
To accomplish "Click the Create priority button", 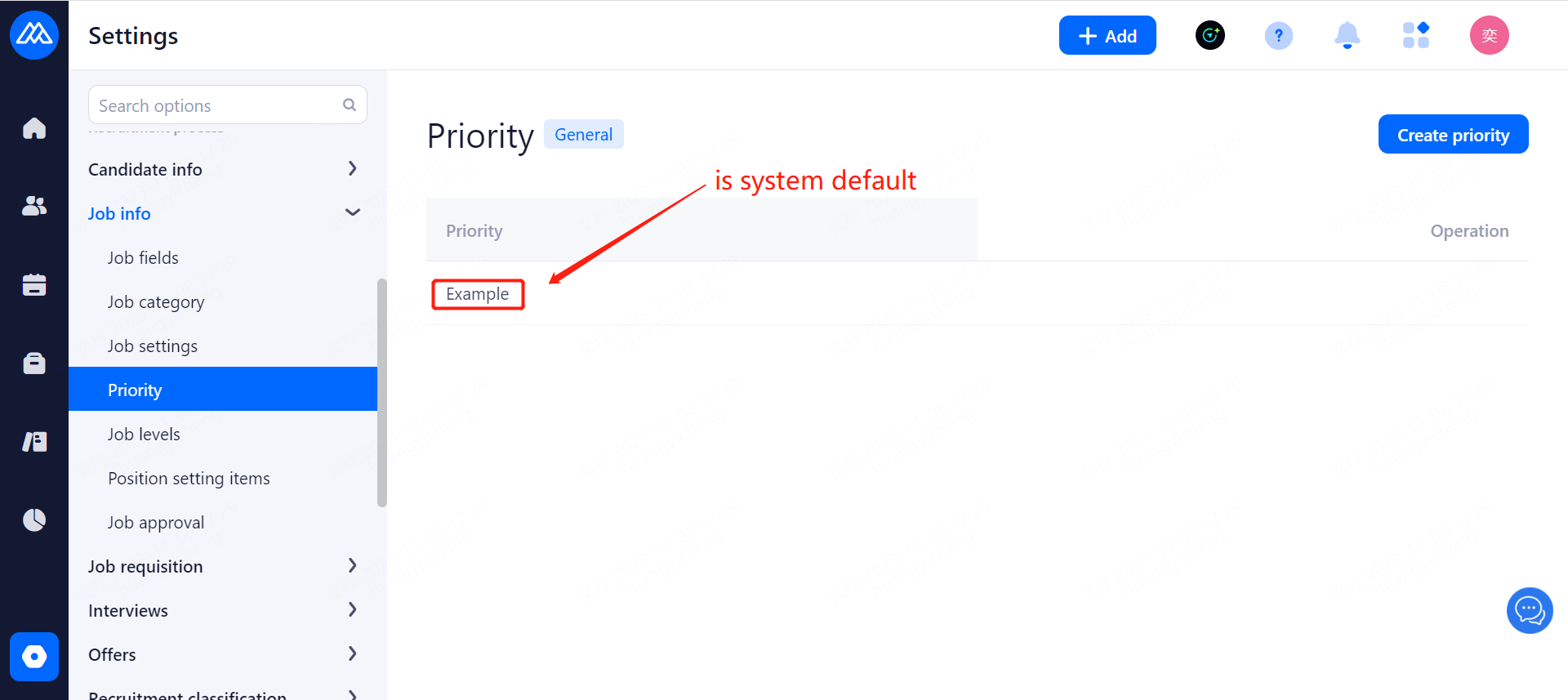I will [x=1453, y=135].
